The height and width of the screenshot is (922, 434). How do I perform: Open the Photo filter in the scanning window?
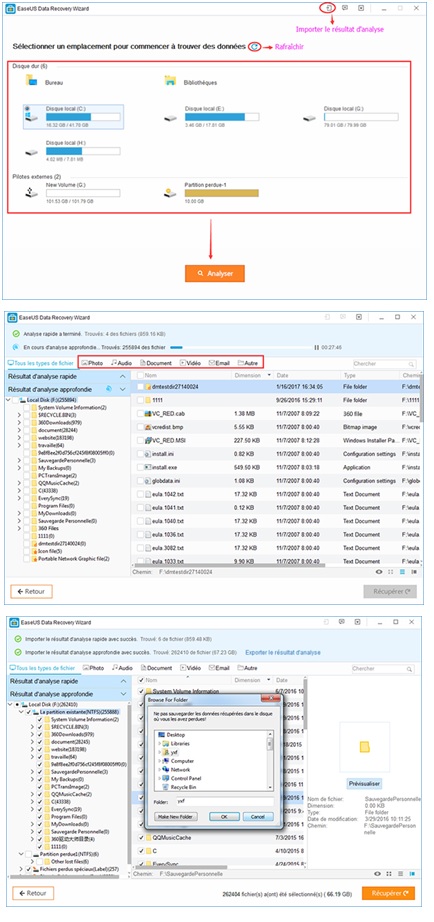(x=93, y=363)
